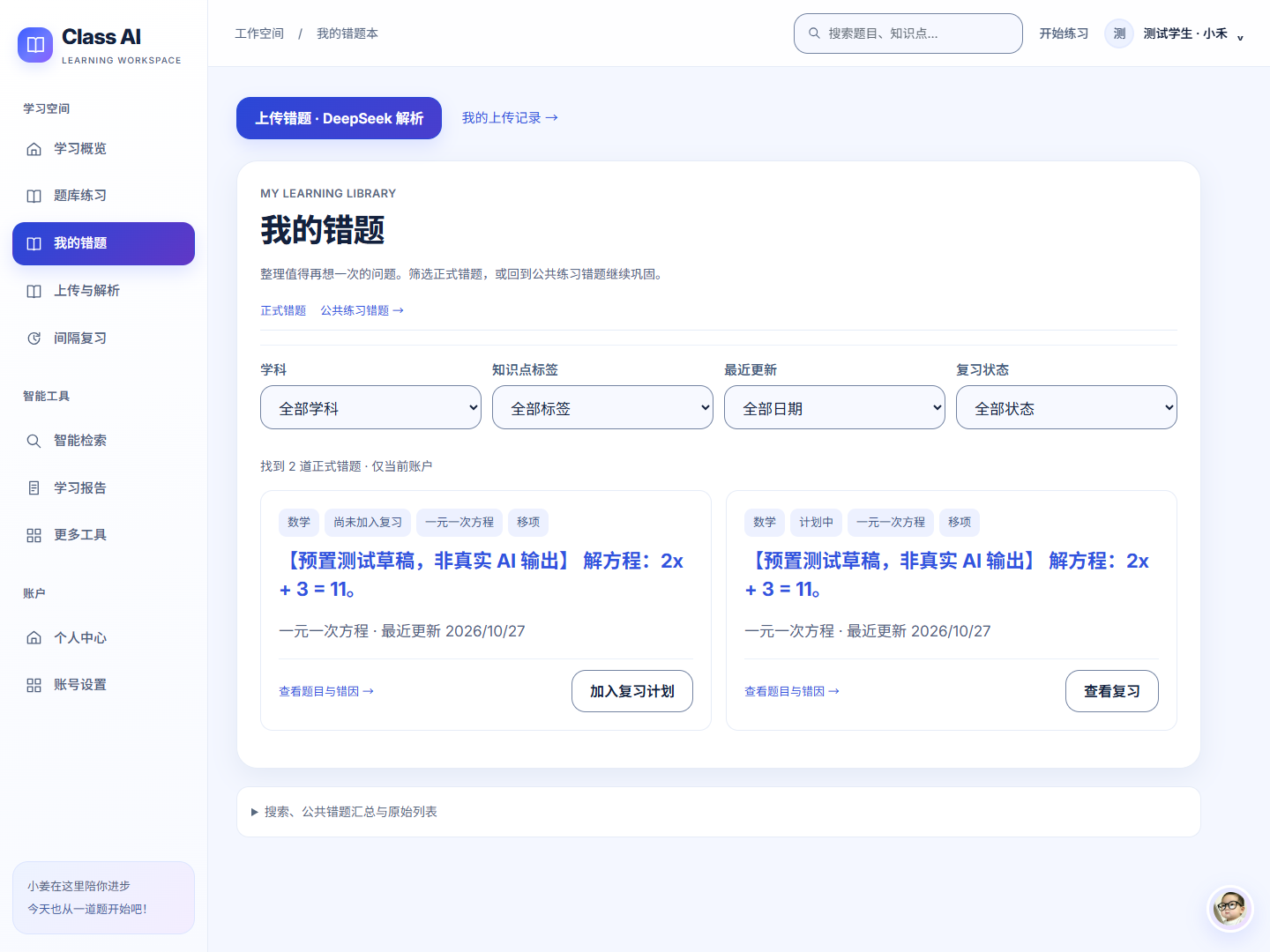Open the 公共练习错题 link
The width and height of the screenshot is (1270, 952).
(362, 310)
